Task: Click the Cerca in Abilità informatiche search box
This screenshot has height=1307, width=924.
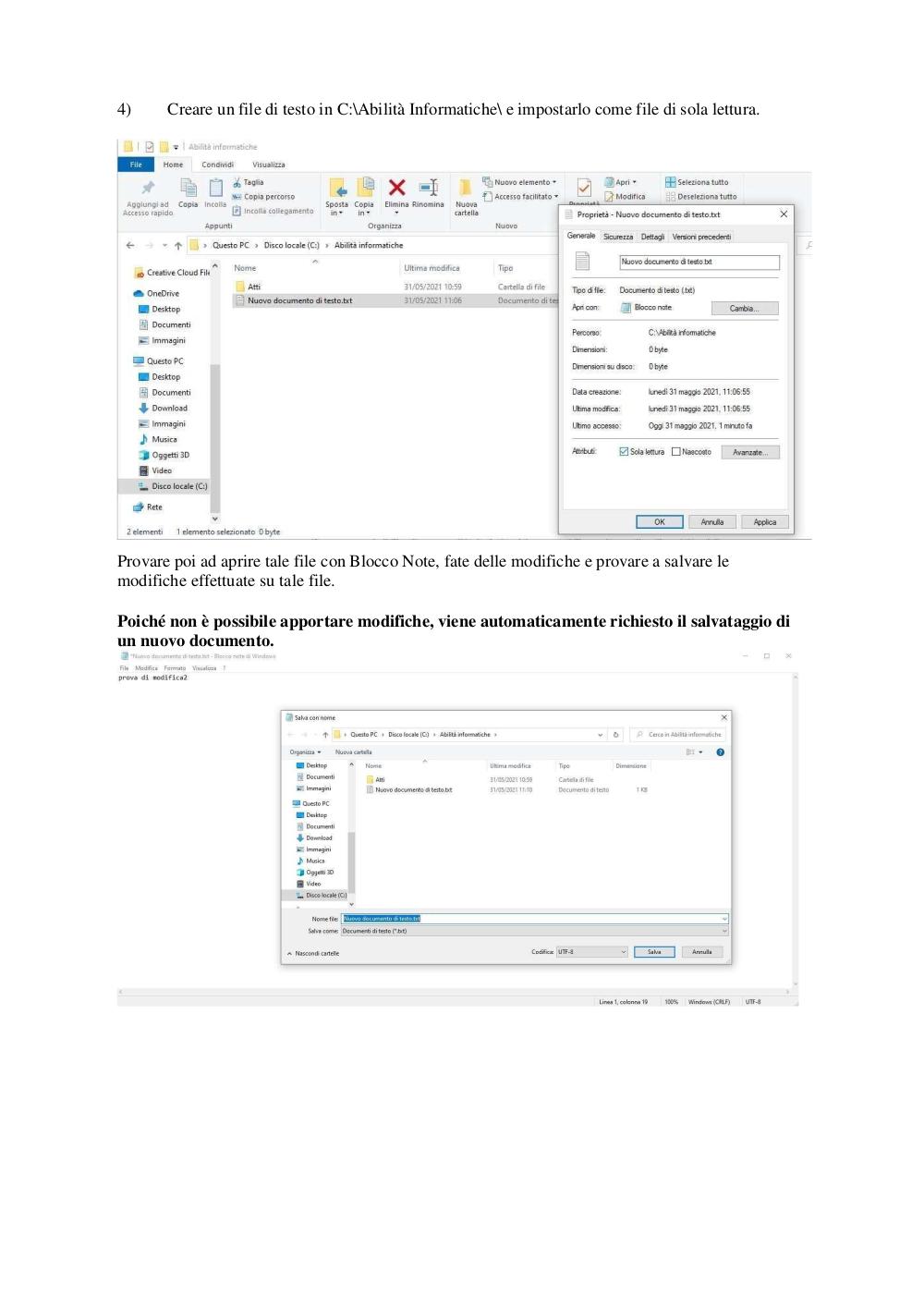Action: (x=679, y=735)
